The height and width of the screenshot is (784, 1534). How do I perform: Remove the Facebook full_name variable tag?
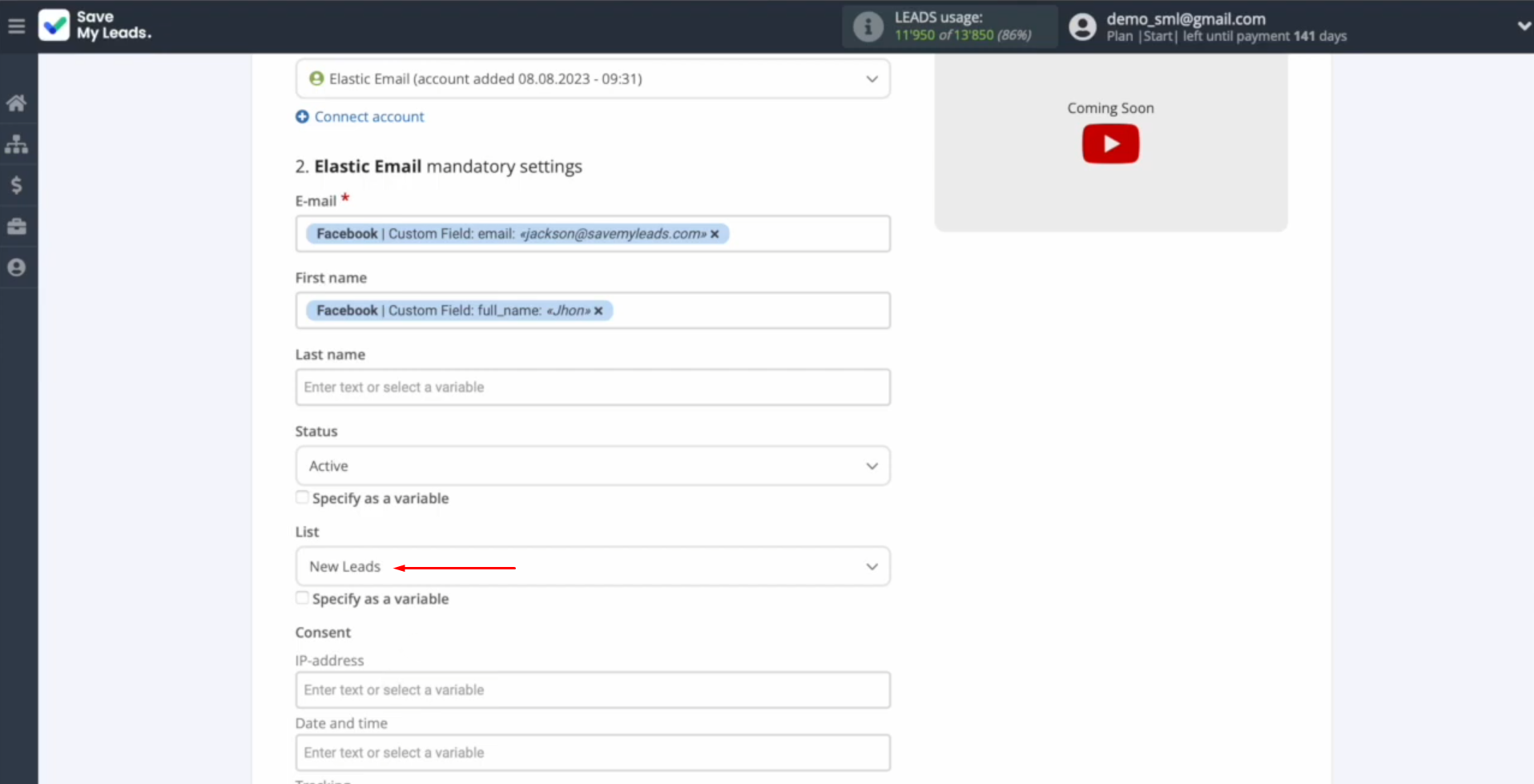[x=598, y=311]
